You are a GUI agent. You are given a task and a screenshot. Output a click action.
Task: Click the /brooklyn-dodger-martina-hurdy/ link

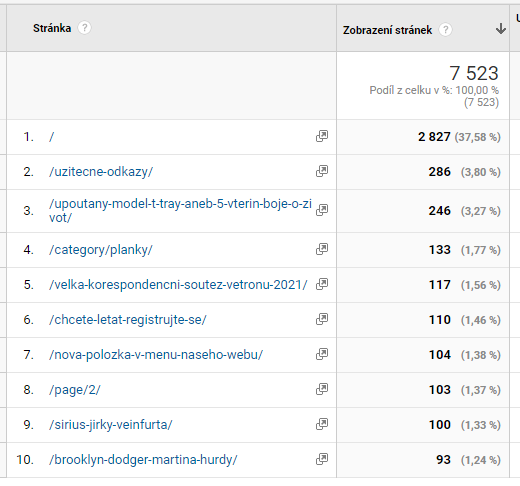pyautogui.click(x=143, y=460)
